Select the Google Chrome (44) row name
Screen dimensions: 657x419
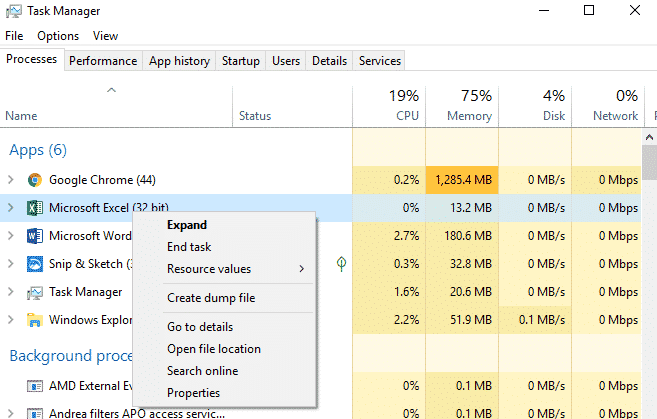[x=102, y=180]
